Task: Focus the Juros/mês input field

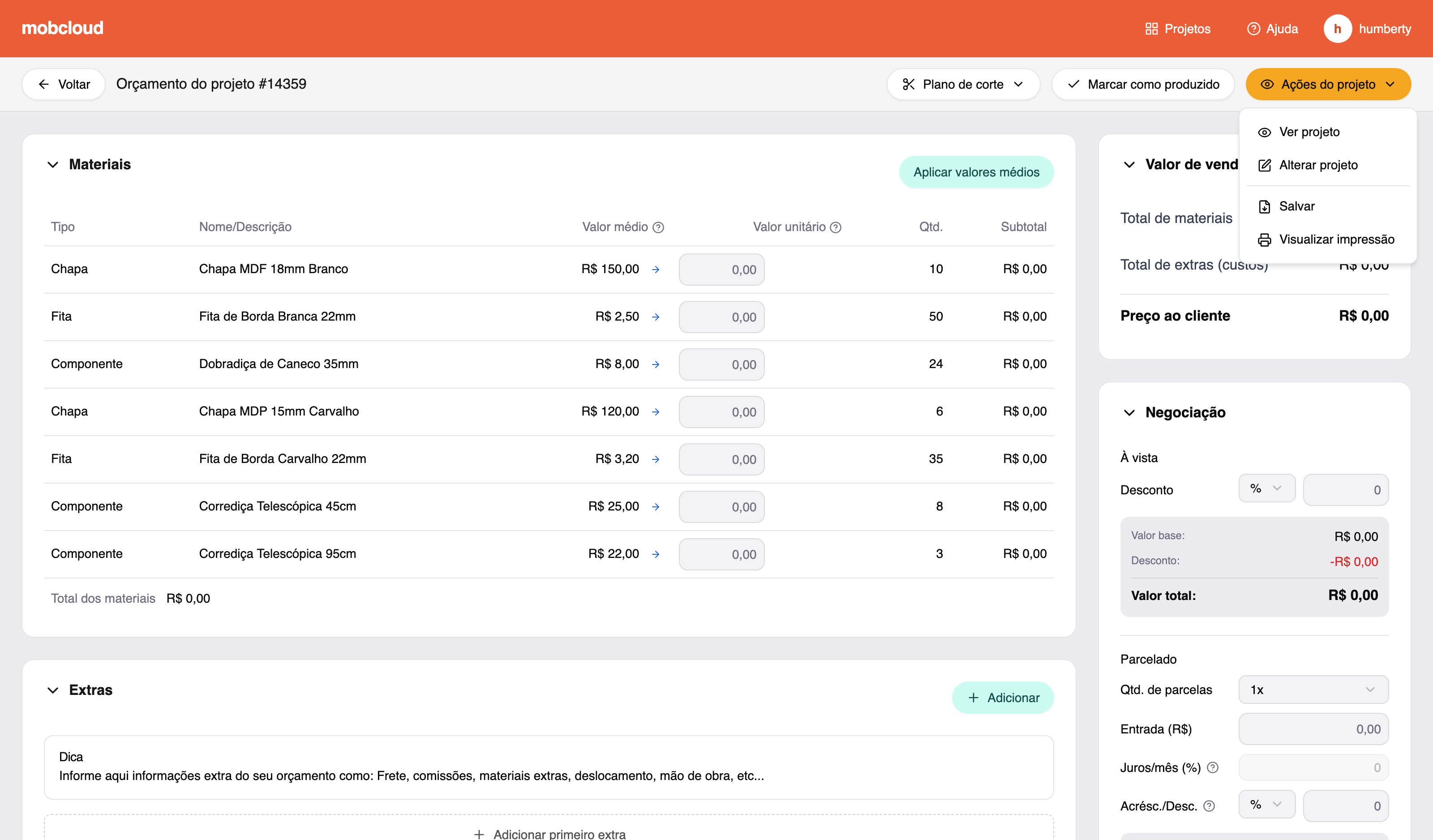Action: tap(1313, 767)
